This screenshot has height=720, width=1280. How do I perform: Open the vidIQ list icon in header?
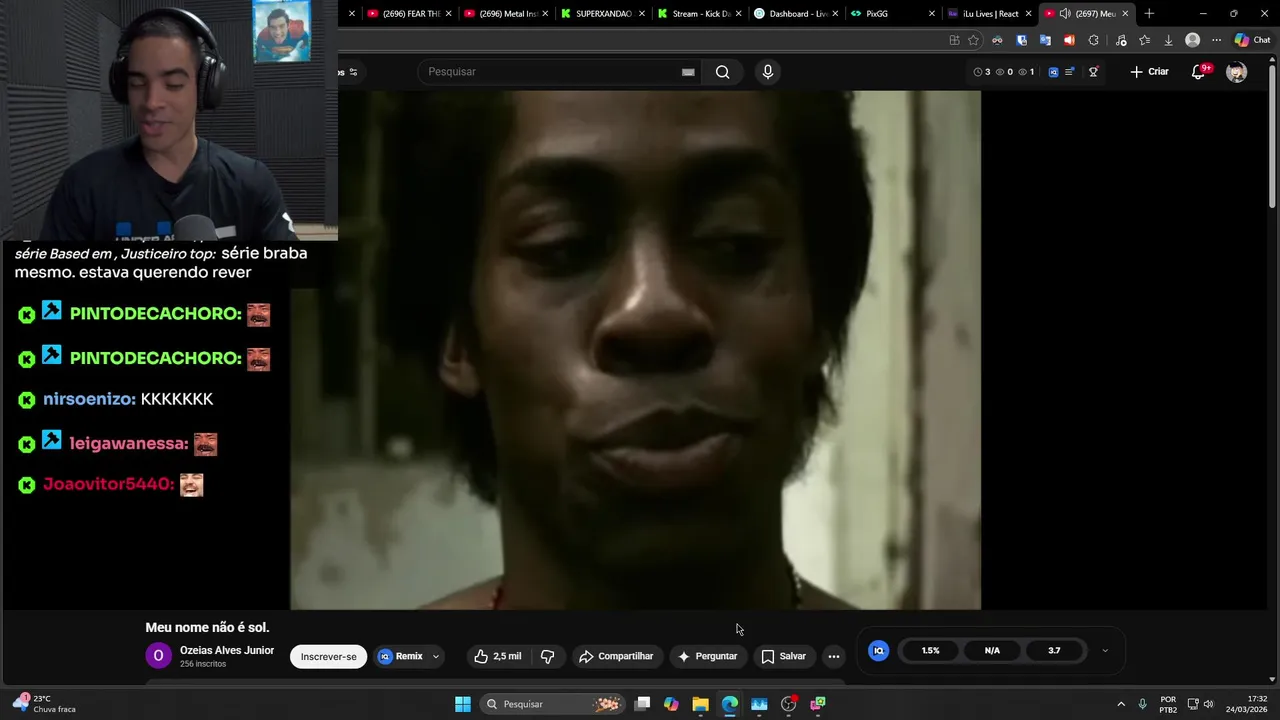click(x=1070, y=72)
